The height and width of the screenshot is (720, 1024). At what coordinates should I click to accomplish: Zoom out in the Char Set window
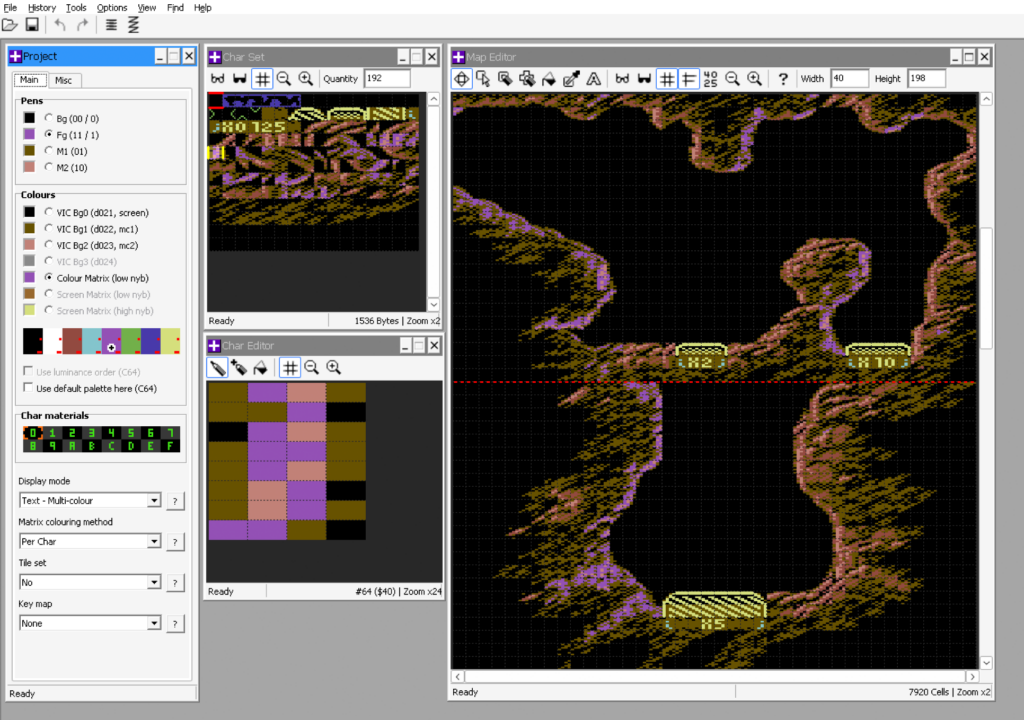tap(284, 79)
